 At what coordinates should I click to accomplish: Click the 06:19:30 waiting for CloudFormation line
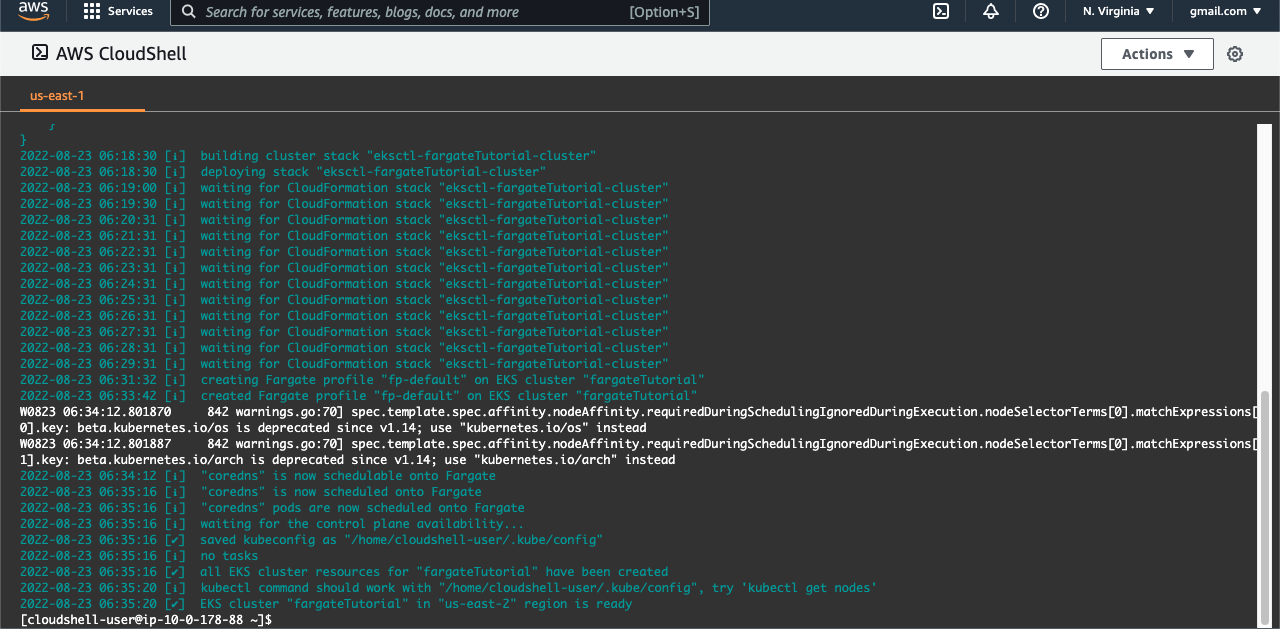[344, 204]
